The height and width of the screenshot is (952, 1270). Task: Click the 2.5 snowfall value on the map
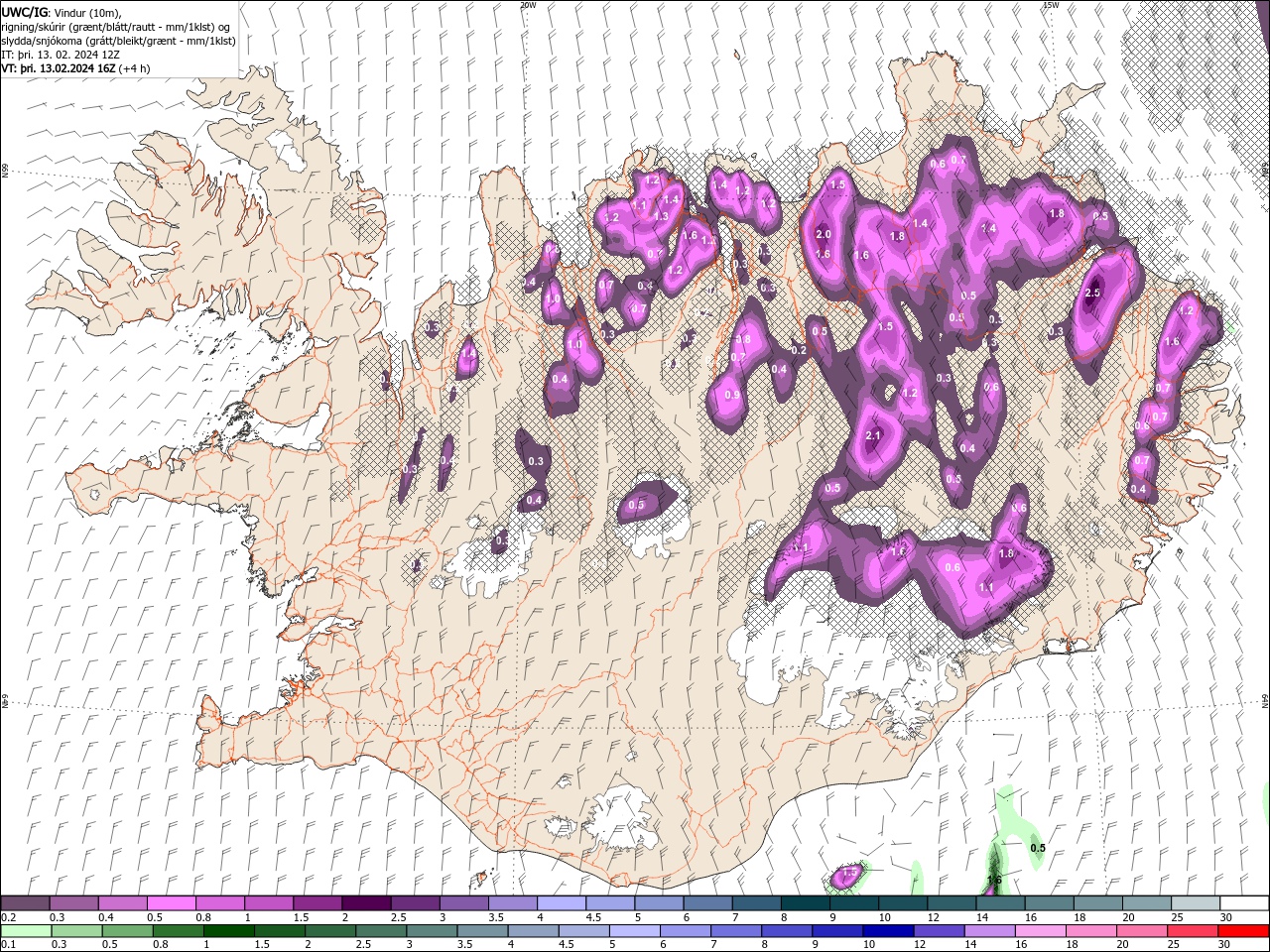(1093, 293)
